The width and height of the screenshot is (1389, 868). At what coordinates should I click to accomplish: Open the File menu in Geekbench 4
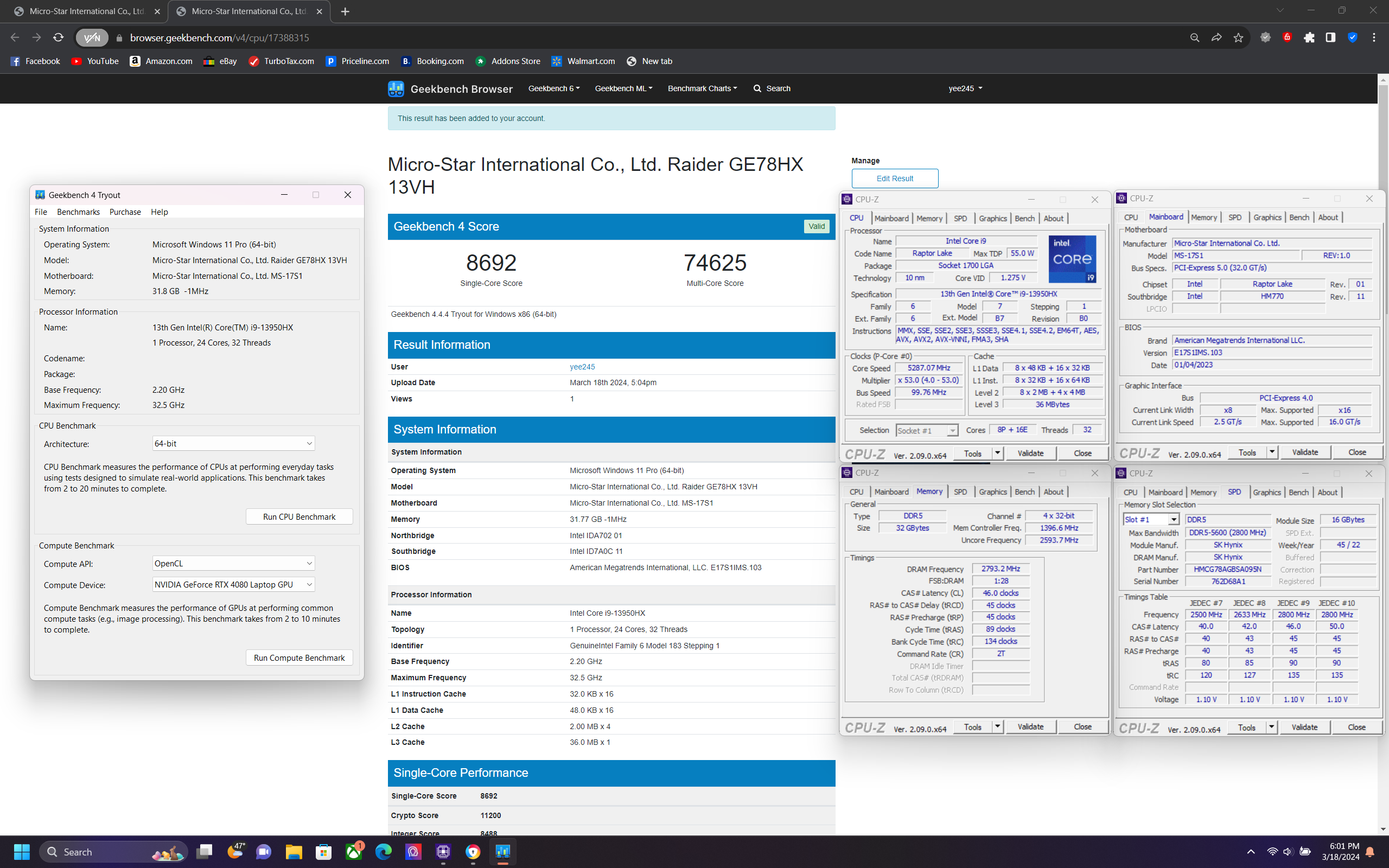click(41, 212)
